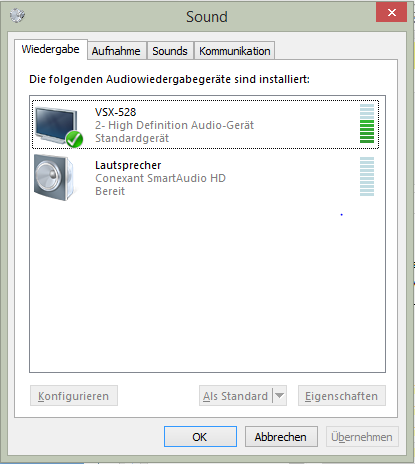This screenshot has height=464, width=415.
Task: Click the Als Standard button
Action: point(236,396)
